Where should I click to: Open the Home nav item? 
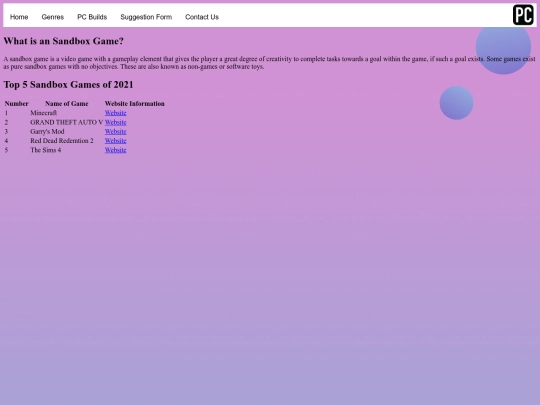[19, 17]
